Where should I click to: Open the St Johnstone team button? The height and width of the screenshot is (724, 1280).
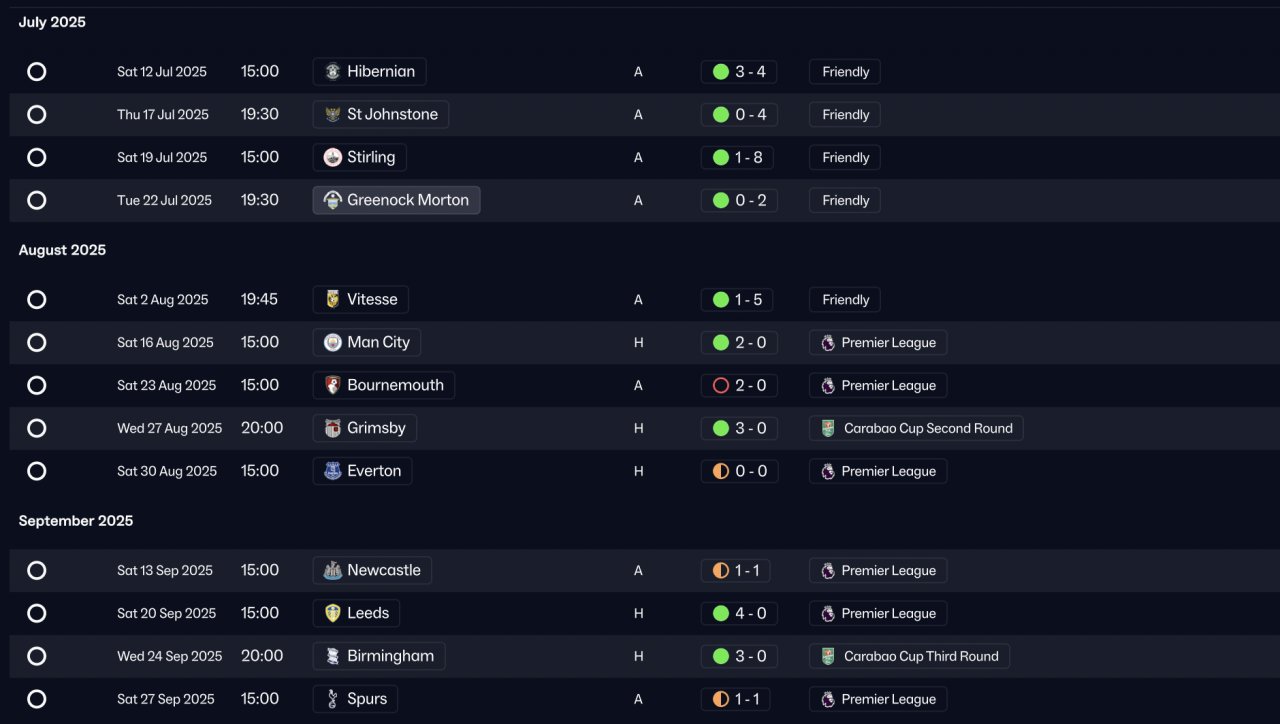[381, 115]
